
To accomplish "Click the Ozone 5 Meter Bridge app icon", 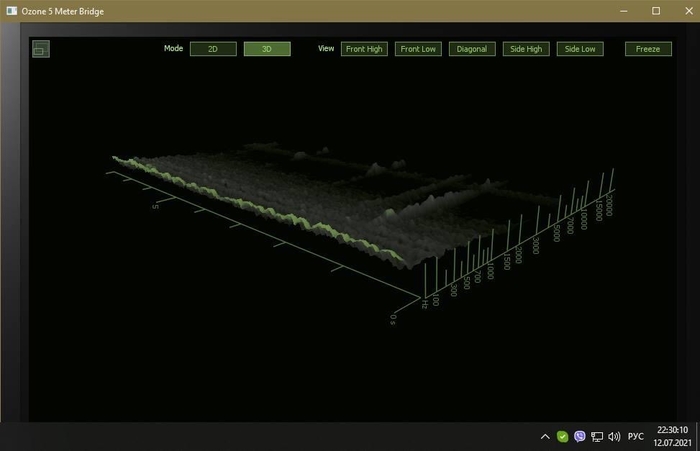I will pyautogui.click(x=12, y=11).
